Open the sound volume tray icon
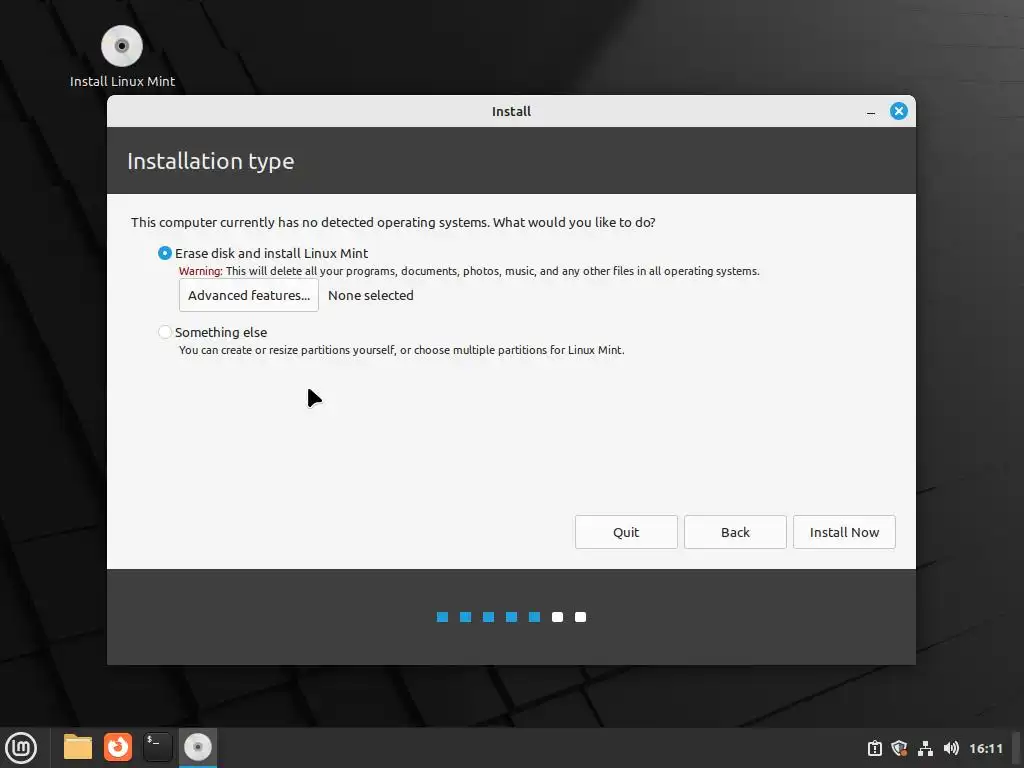This screenshot has height=768, width=1024. 951,748
